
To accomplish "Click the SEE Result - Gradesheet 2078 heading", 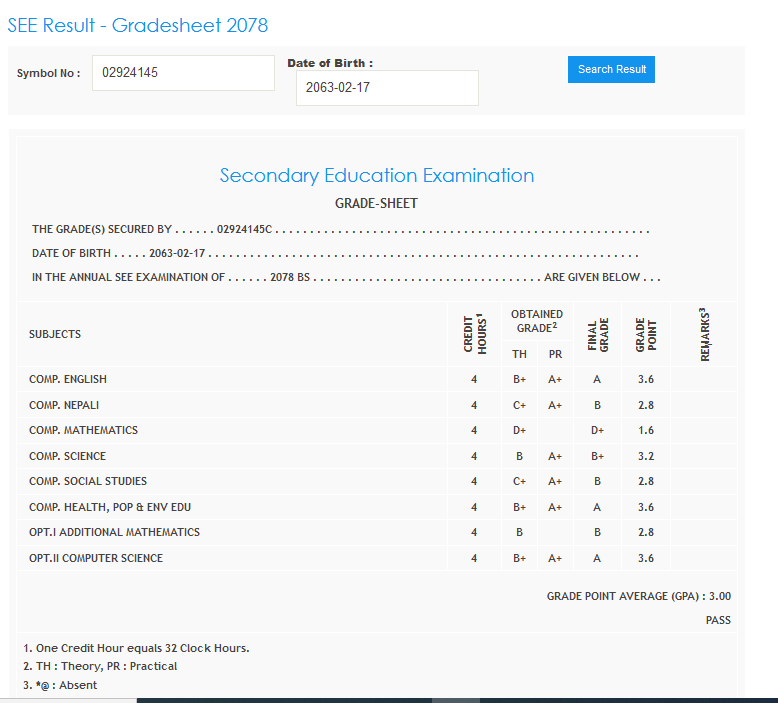I will point(138,26).
